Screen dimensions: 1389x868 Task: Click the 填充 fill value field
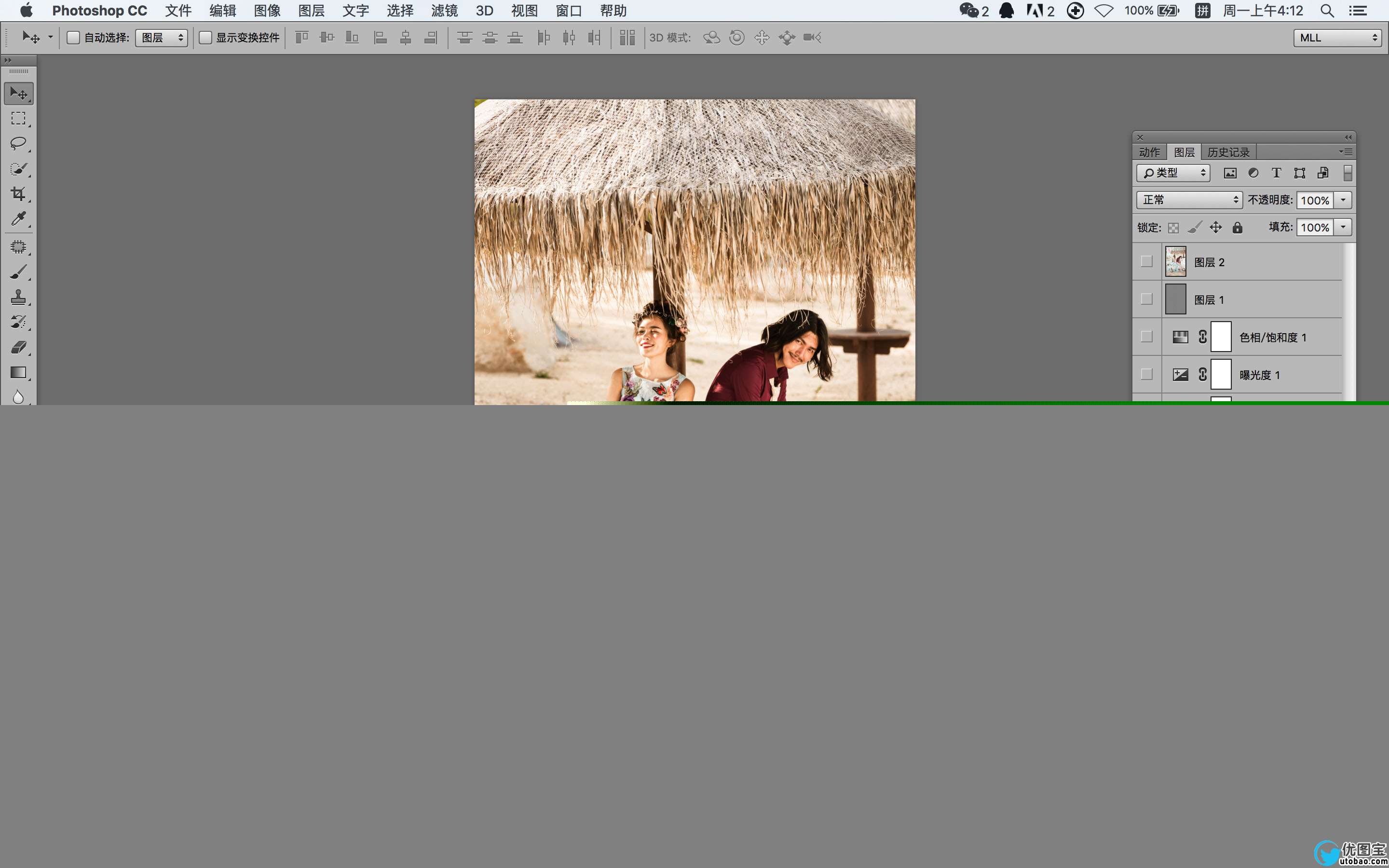coord(1314,227)
